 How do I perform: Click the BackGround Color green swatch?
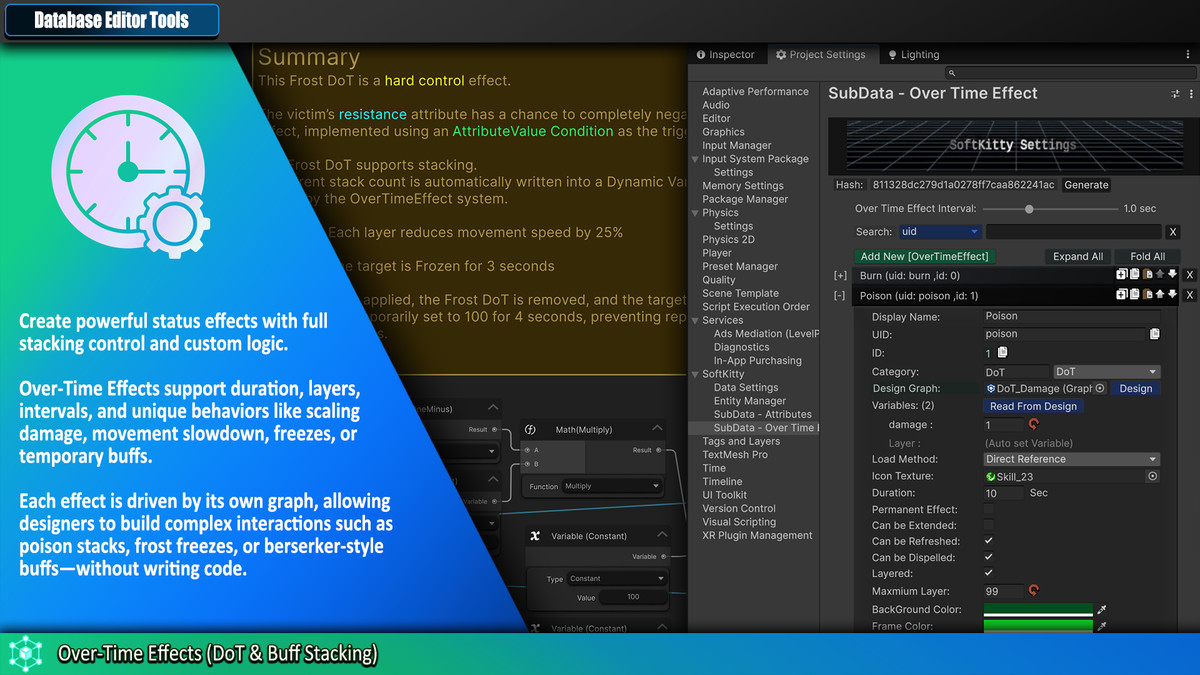click(x=1038, y=609)
